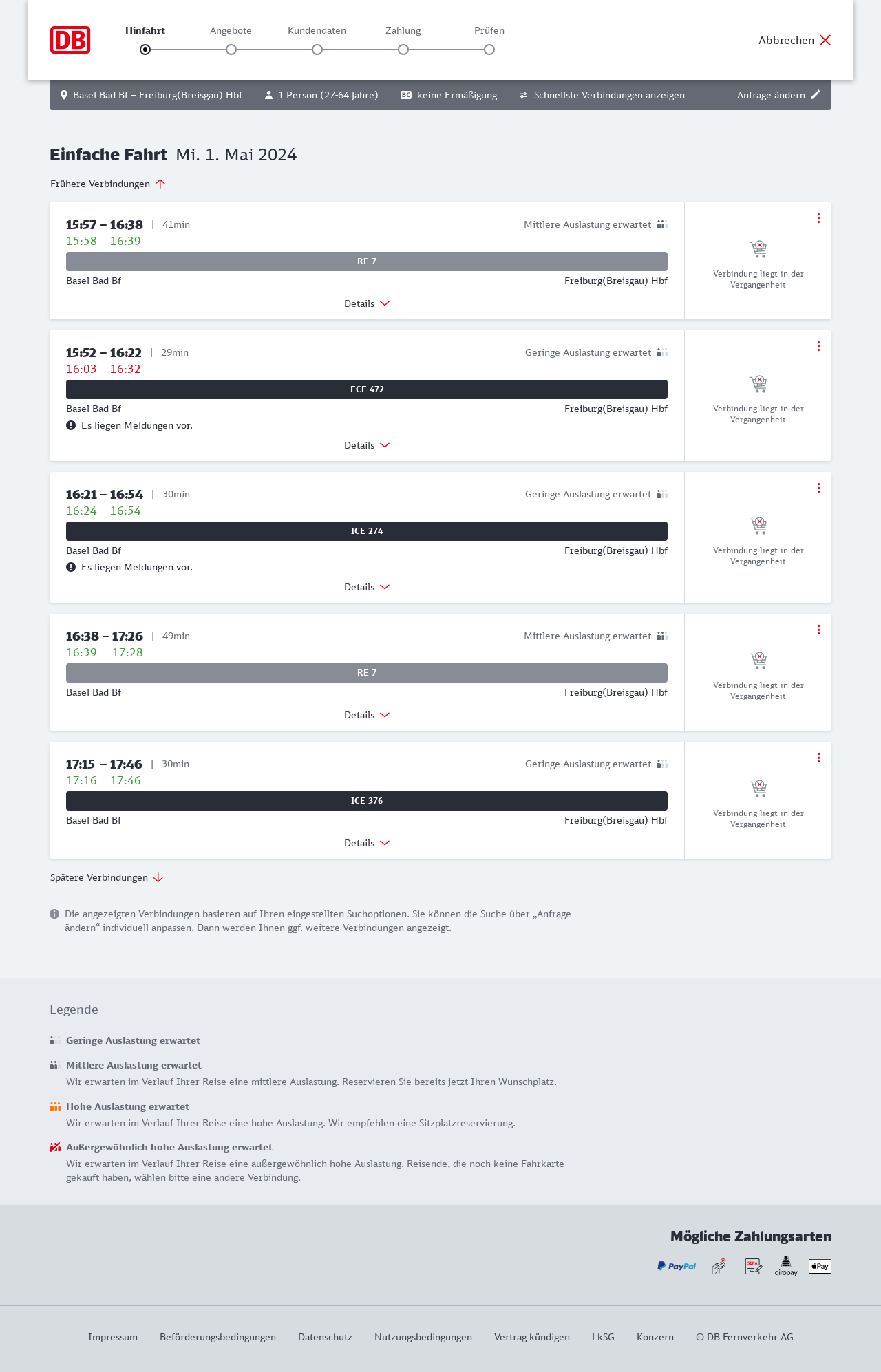Expand Details for the ICE 274 connection

click(x=367, y=587)
